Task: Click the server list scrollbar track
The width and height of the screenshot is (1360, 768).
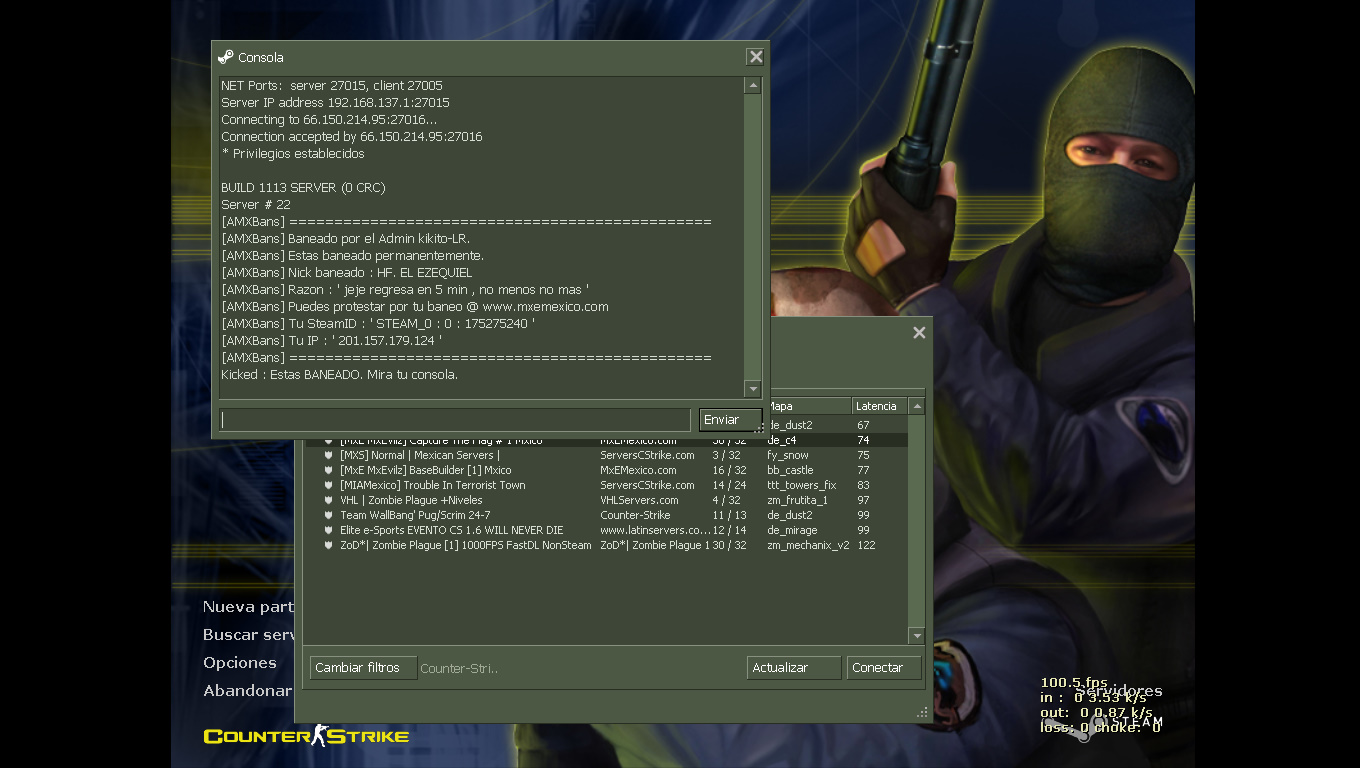Action: pyautogui.click(x=917, y=521)
